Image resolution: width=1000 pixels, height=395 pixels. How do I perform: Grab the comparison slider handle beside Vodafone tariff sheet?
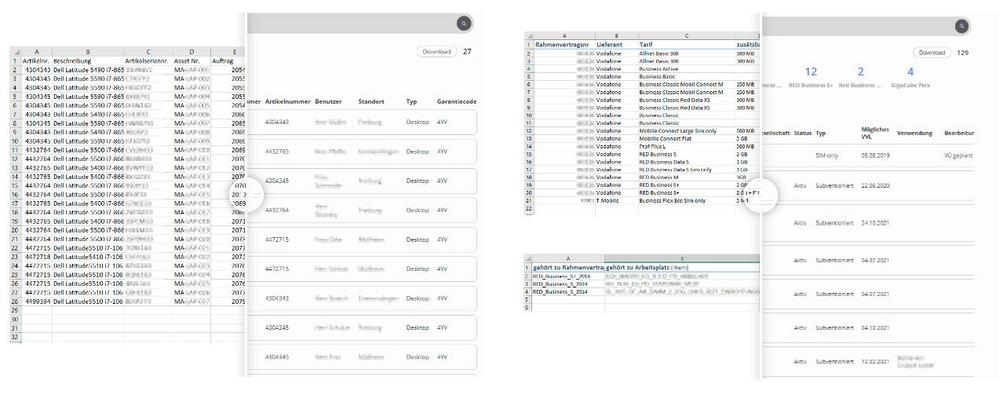(x=762, y=195)
